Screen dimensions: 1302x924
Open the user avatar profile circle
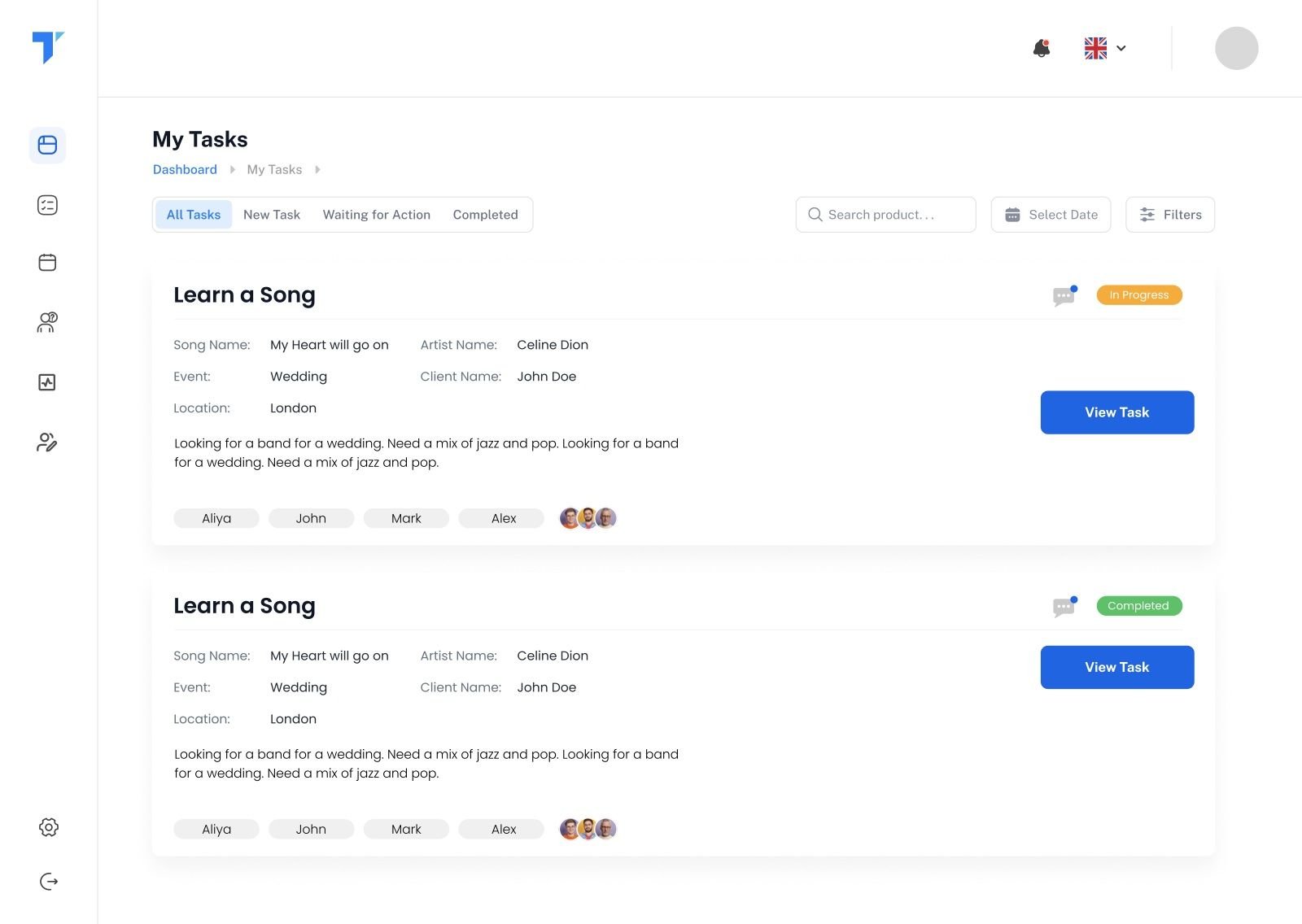1236,48
